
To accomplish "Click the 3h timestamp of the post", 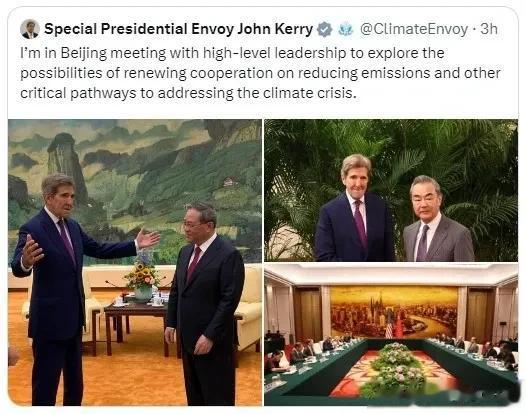I will 489,29.
